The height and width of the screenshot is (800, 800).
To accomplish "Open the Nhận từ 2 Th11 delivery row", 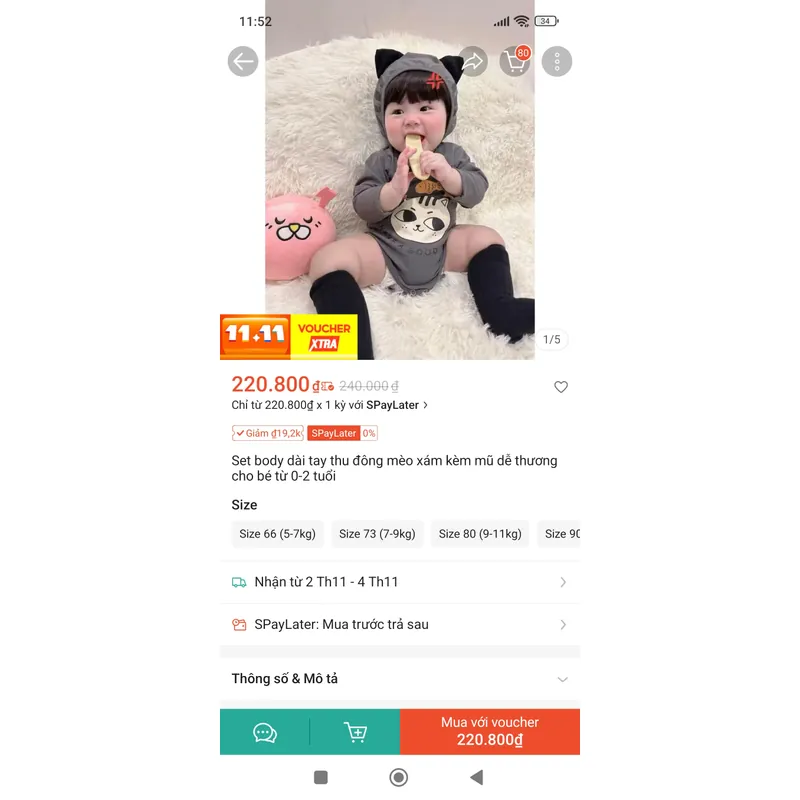I will (x=400, y=582).
